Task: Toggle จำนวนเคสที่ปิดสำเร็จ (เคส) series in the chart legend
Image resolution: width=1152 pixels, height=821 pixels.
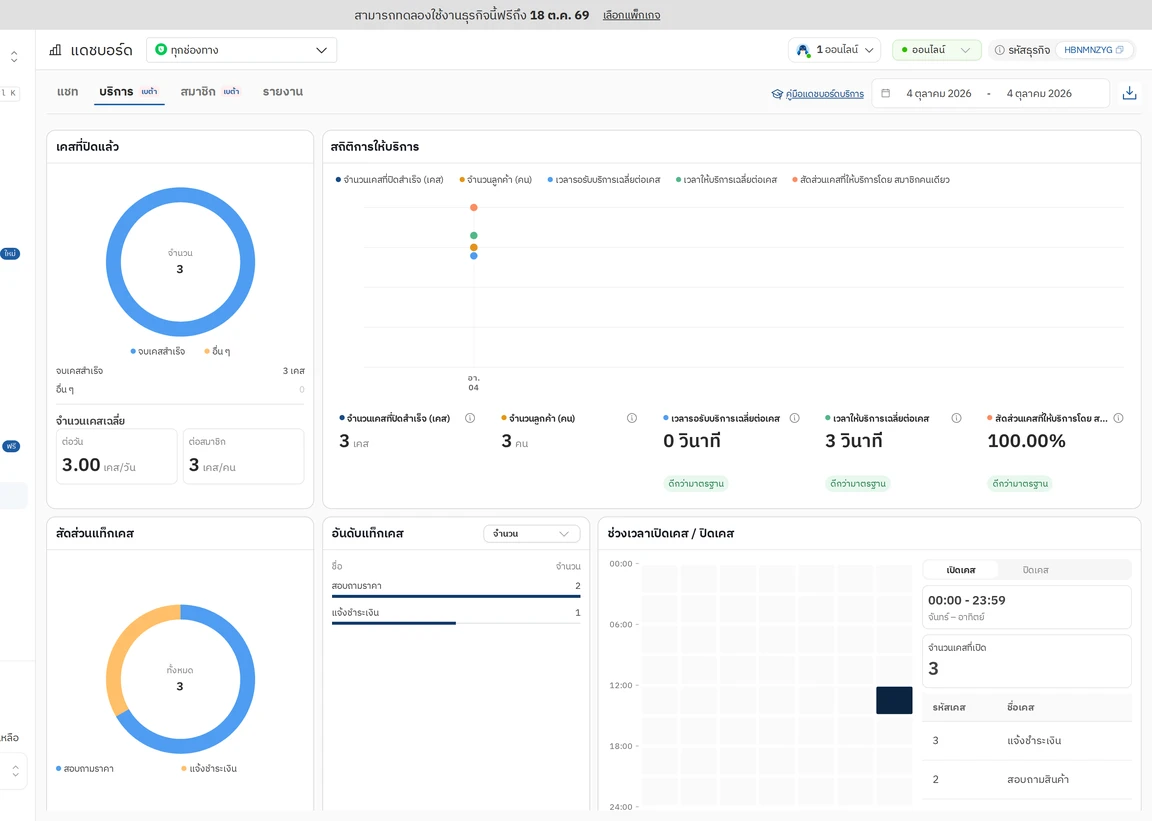Action: [x=389, y=179]
